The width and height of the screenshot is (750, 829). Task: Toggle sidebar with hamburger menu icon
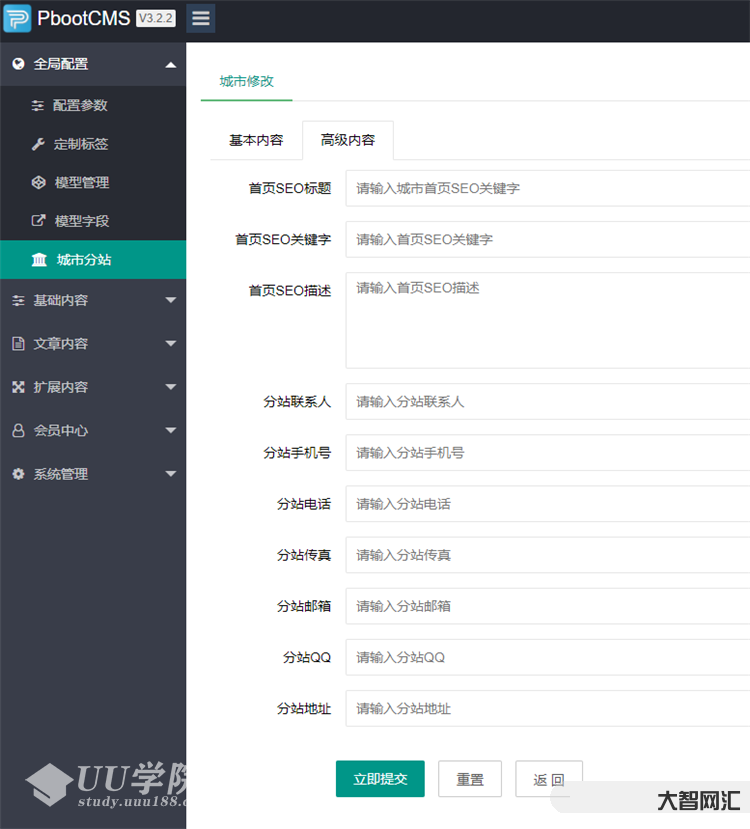[x=200, y=18]
